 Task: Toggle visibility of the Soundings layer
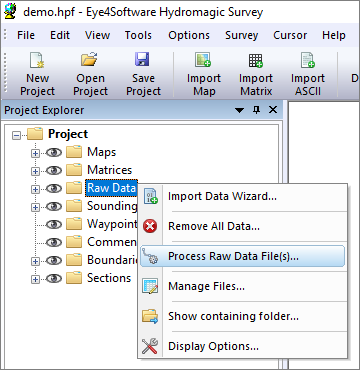[54, 207]
